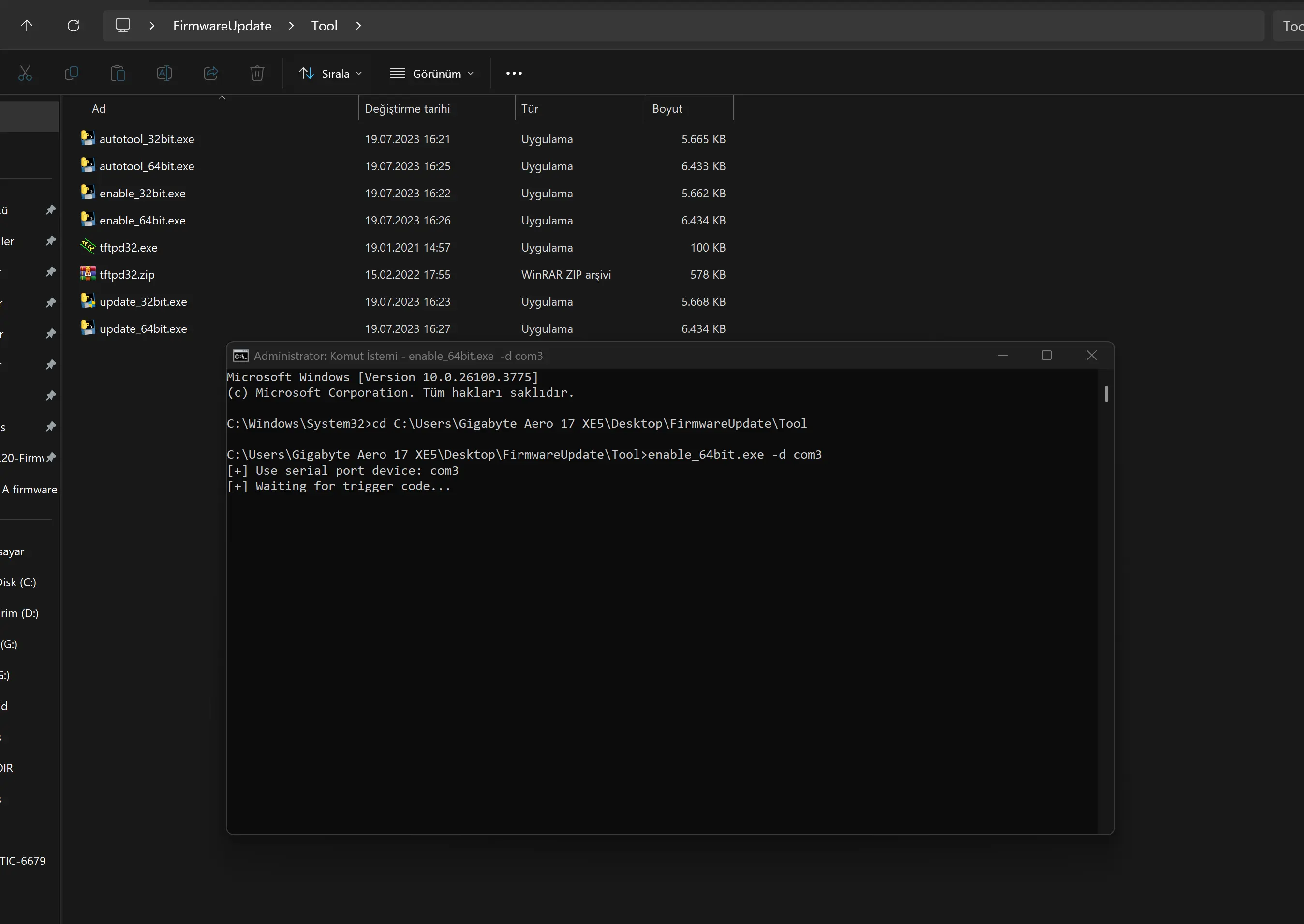Click the Tool breadcrumb
The width and height of the screenshot is (1304, 924).
(324, 26)
